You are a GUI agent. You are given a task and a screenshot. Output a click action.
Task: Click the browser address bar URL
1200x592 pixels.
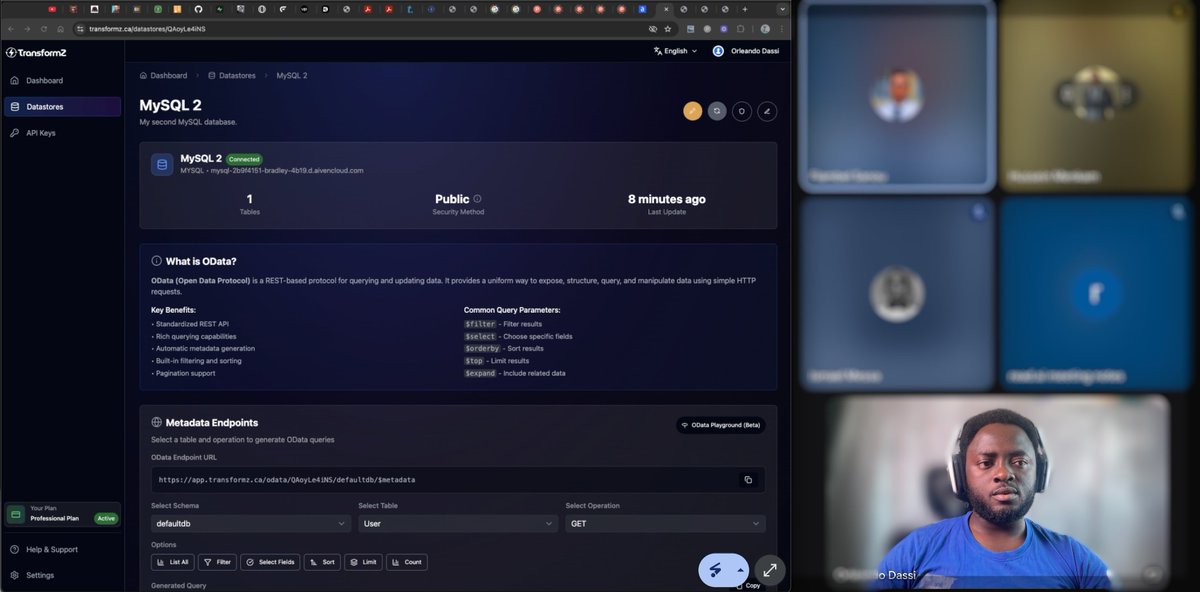pos(148,29)
